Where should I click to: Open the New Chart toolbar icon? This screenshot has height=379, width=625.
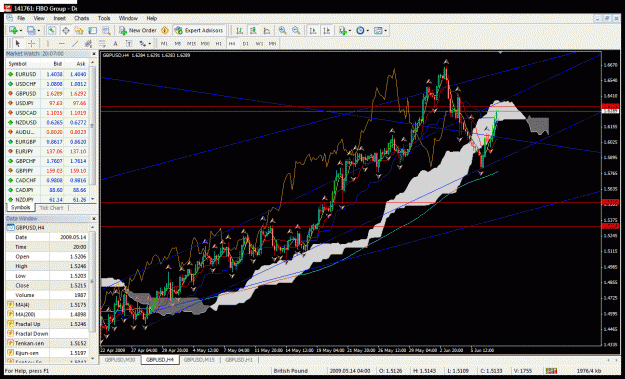pos(13,30)
